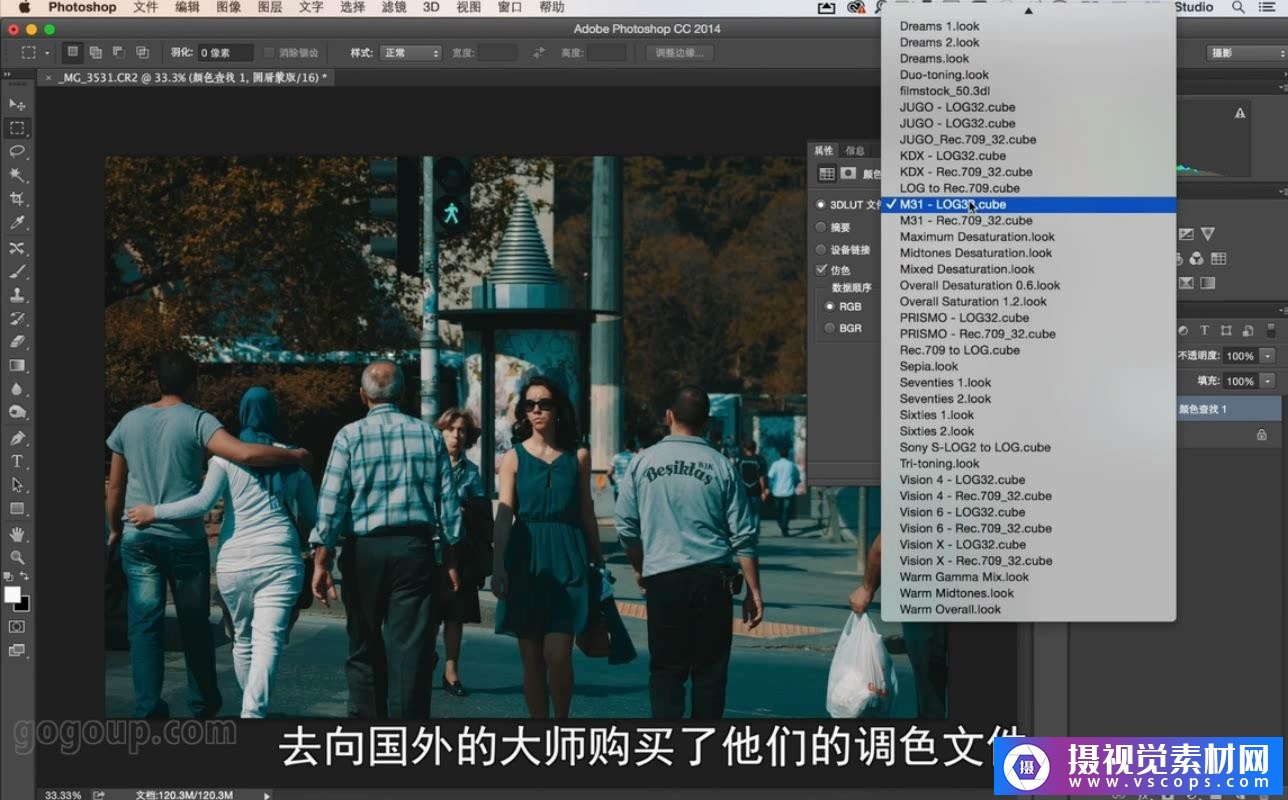Choose Sepia.look from the LUT list
The image size is (1288, 800).
pyautogui.click(x=929, y=366)
